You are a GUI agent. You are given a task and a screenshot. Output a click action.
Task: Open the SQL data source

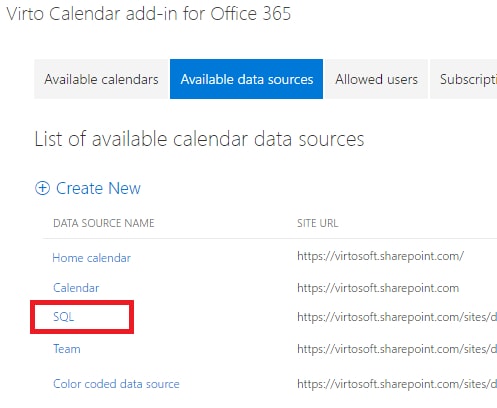[x=64, y=316]
